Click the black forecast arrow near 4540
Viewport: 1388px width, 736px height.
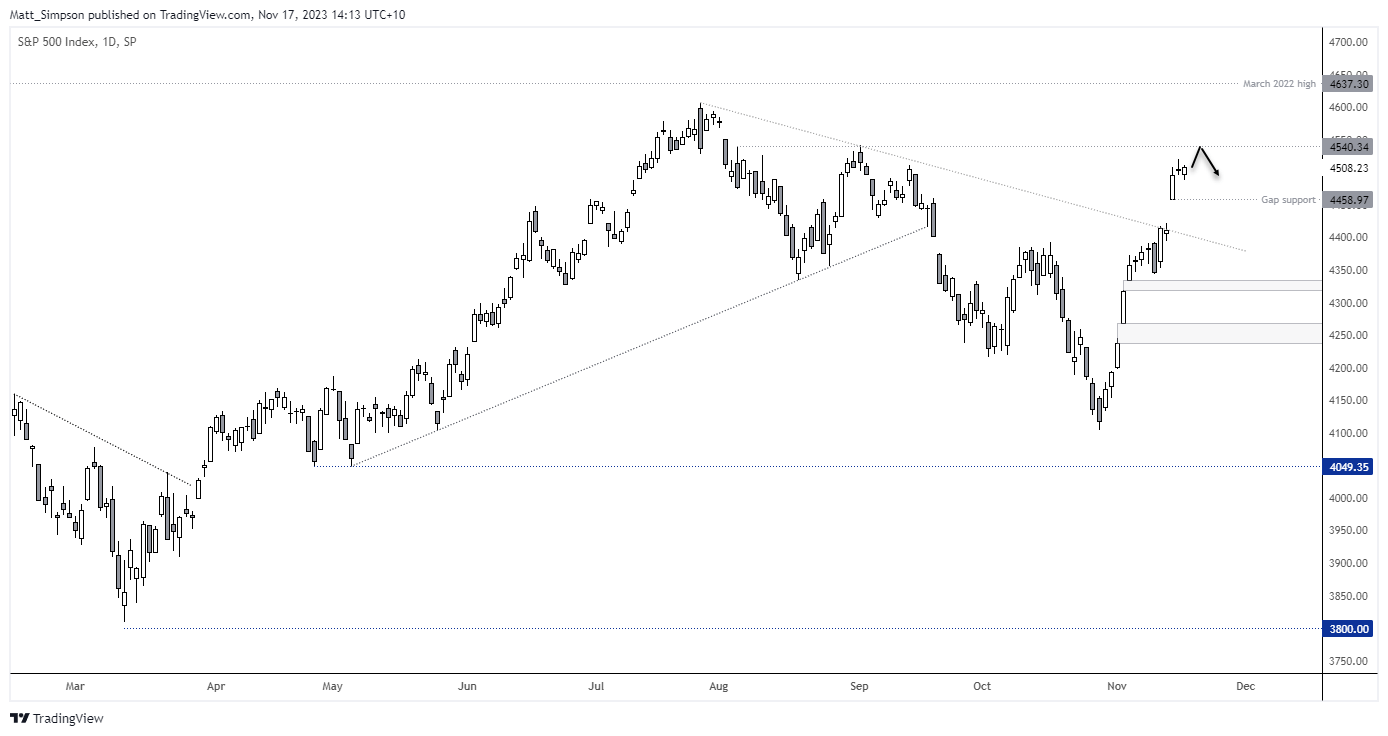(1205, 161)
